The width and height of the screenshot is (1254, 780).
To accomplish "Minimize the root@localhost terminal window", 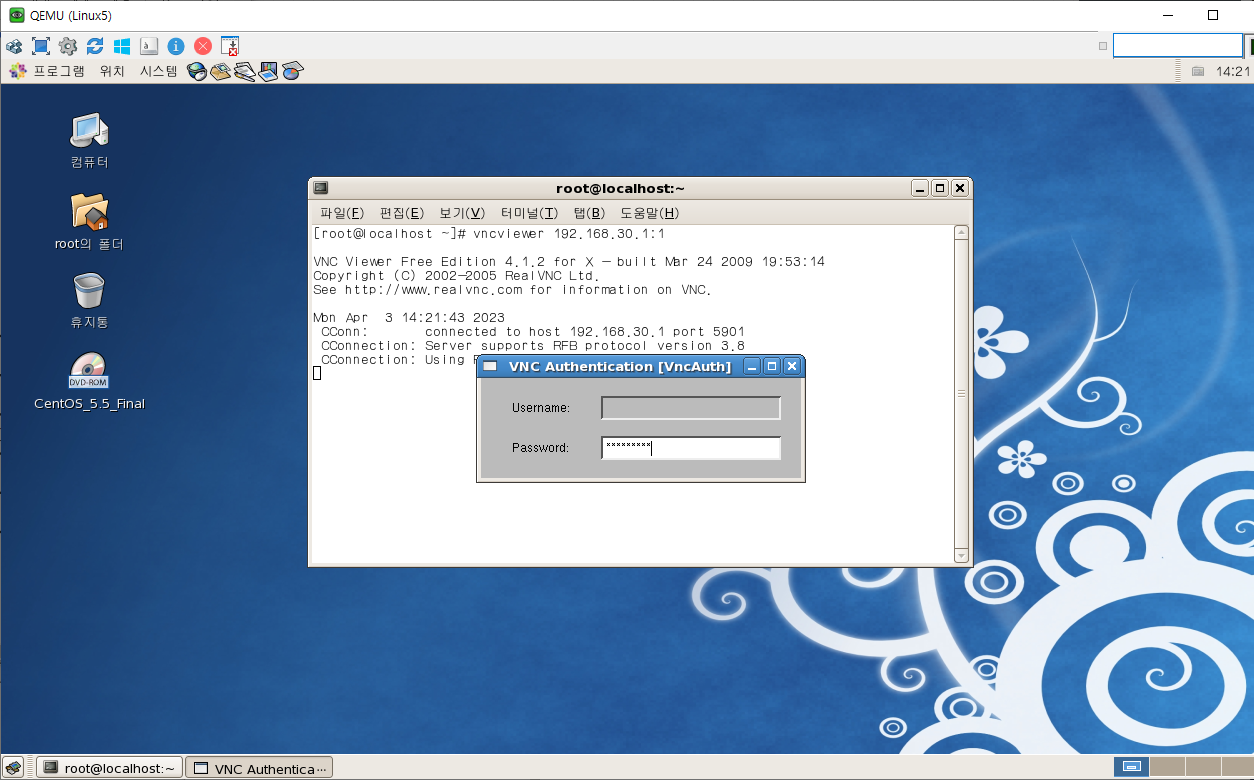I will (x=920, y=188).
